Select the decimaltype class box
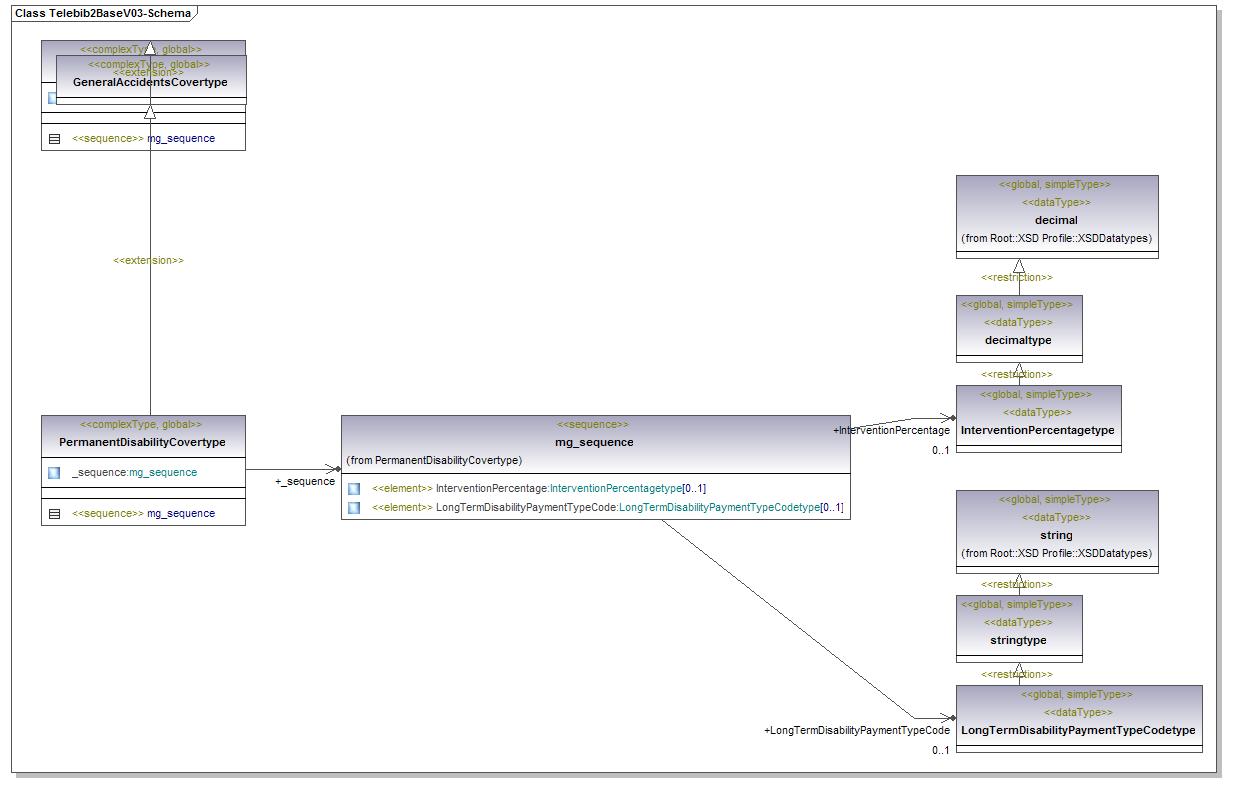The image size is (1243, 793). coord(1018,340)
